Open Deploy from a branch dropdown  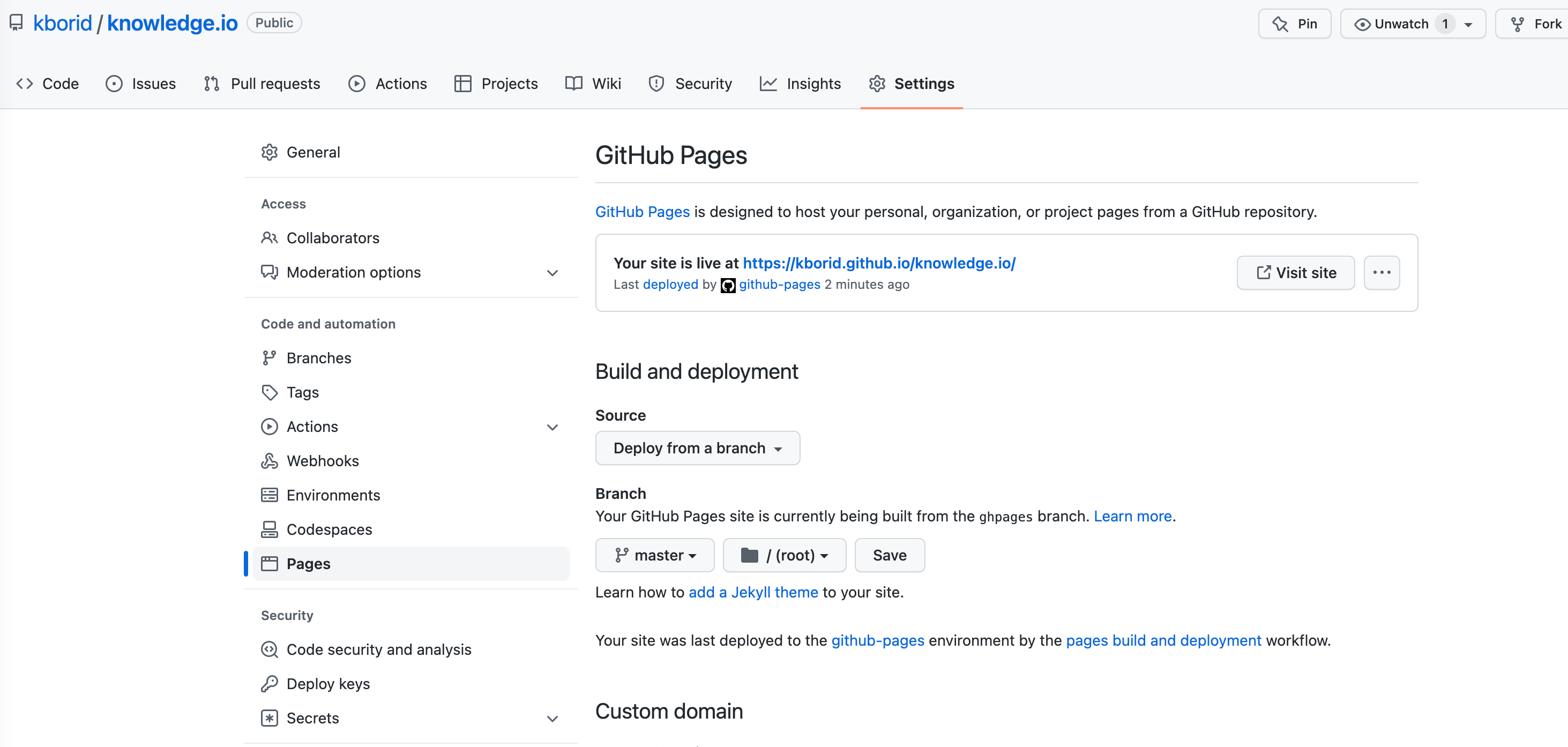click(x=697, y=448)
